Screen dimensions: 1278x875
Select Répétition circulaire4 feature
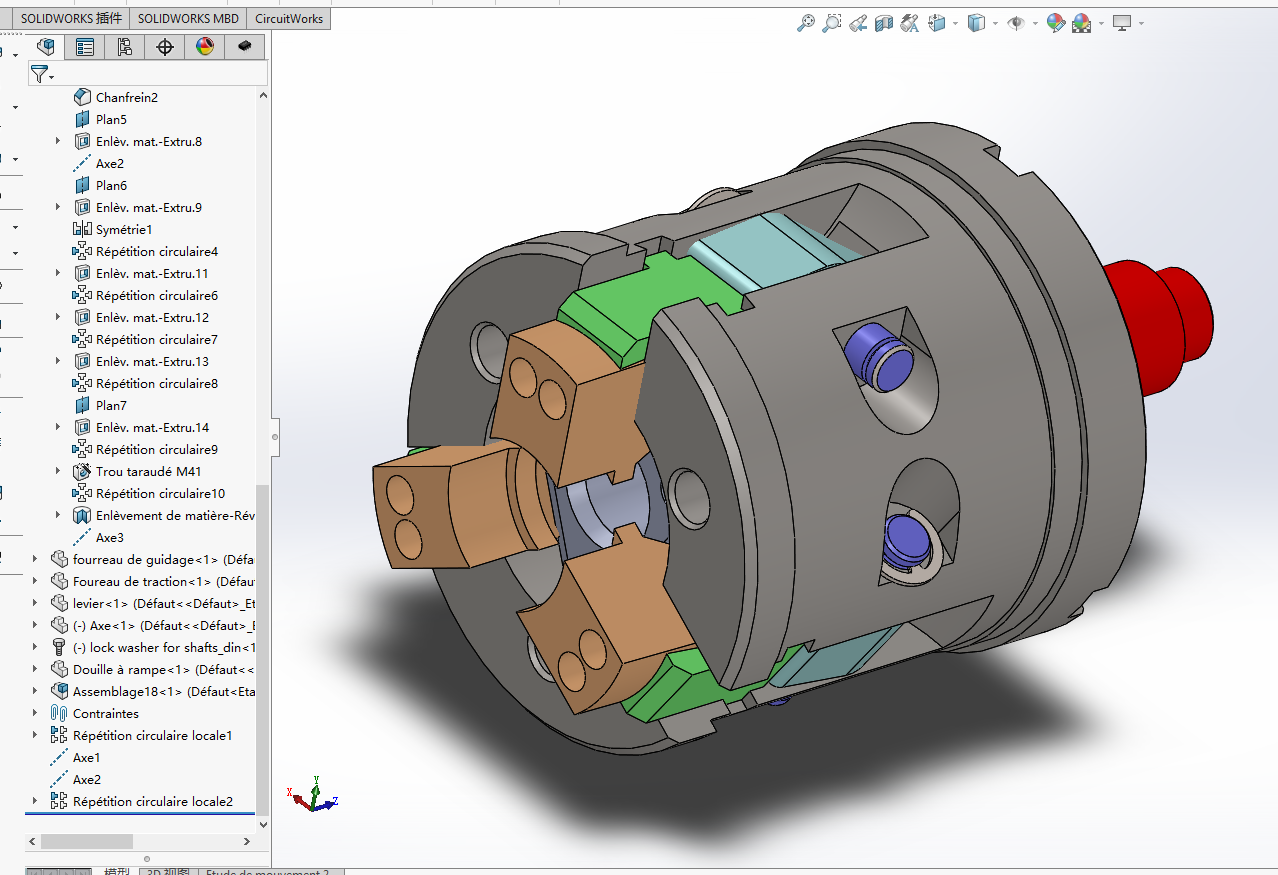(157, 251)
